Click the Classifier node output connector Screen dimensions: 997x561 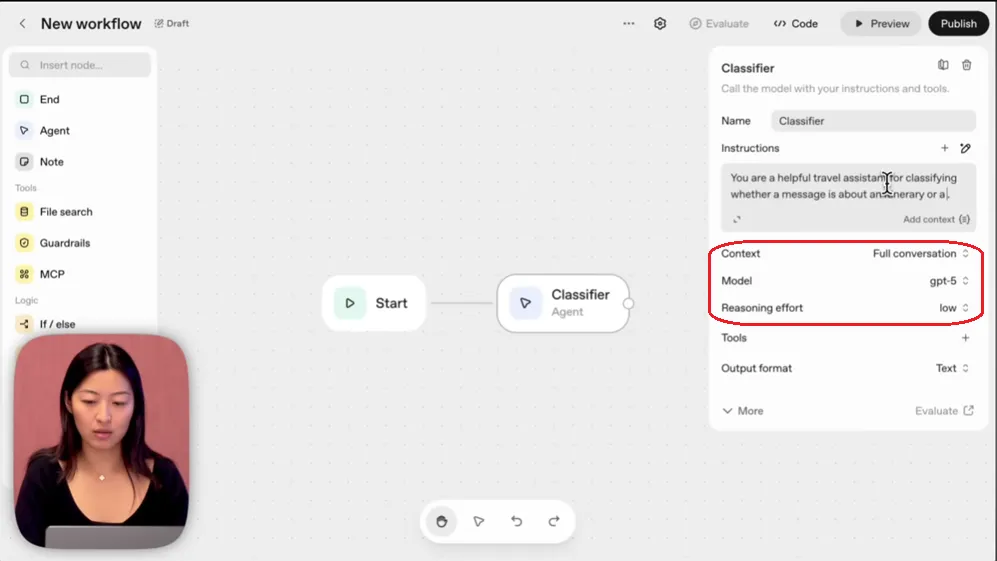pos(628,303)
